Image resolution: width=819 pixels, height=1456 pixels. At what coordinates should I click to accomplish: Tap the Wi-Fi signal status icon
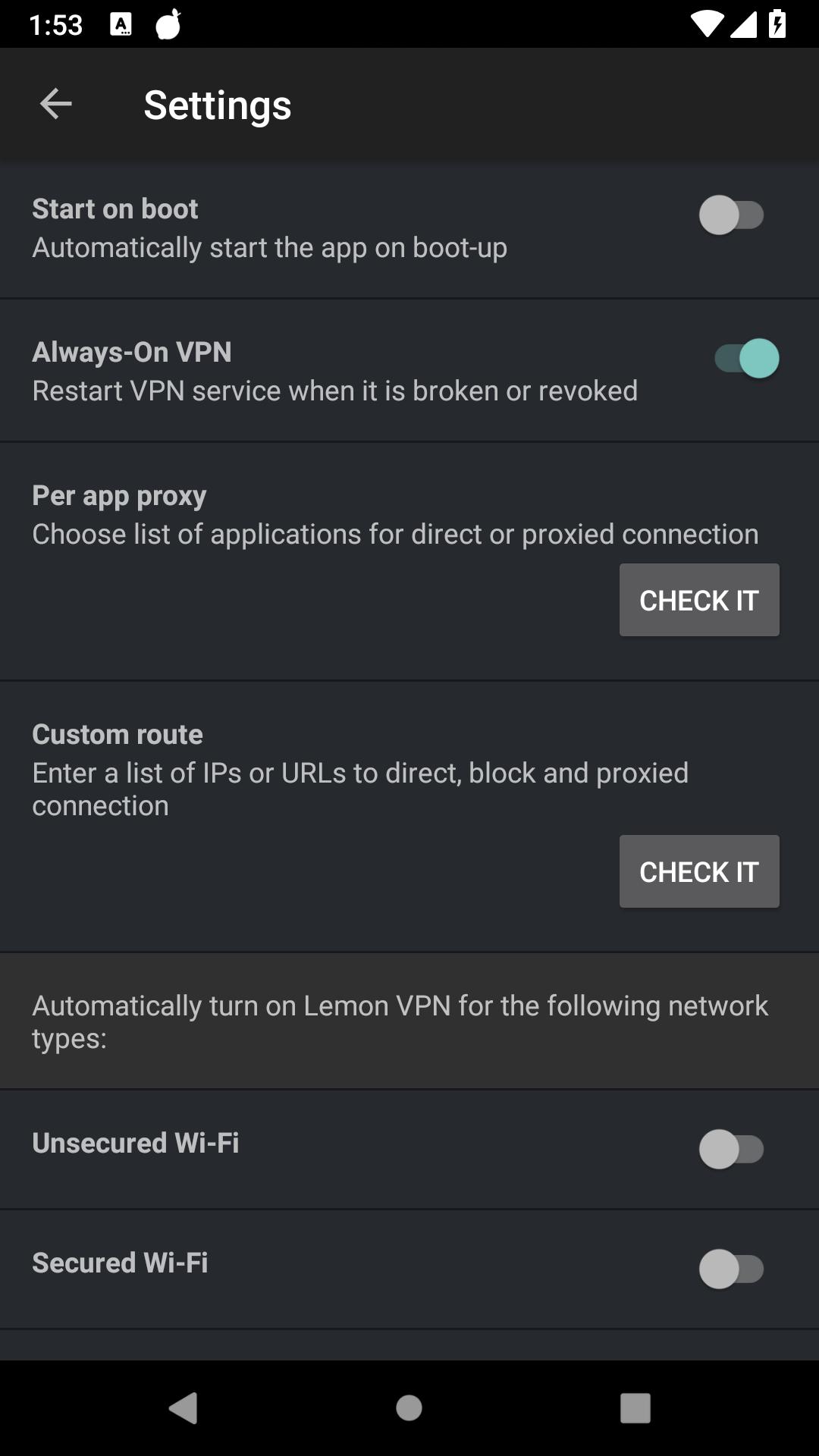click(x=706, y=25)
